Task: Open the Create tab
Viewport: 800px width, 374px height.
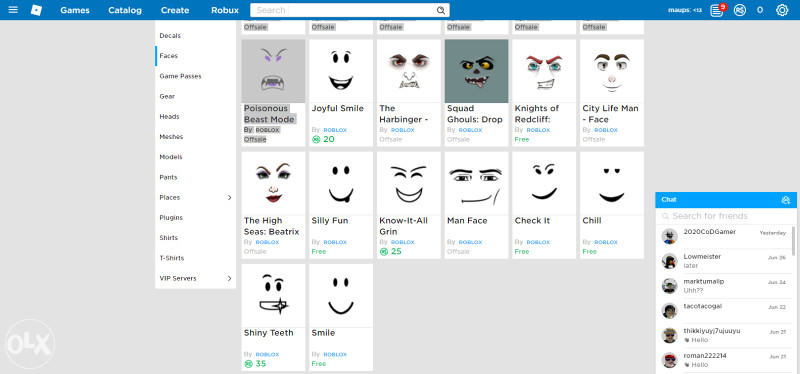Action: (175, 10)
